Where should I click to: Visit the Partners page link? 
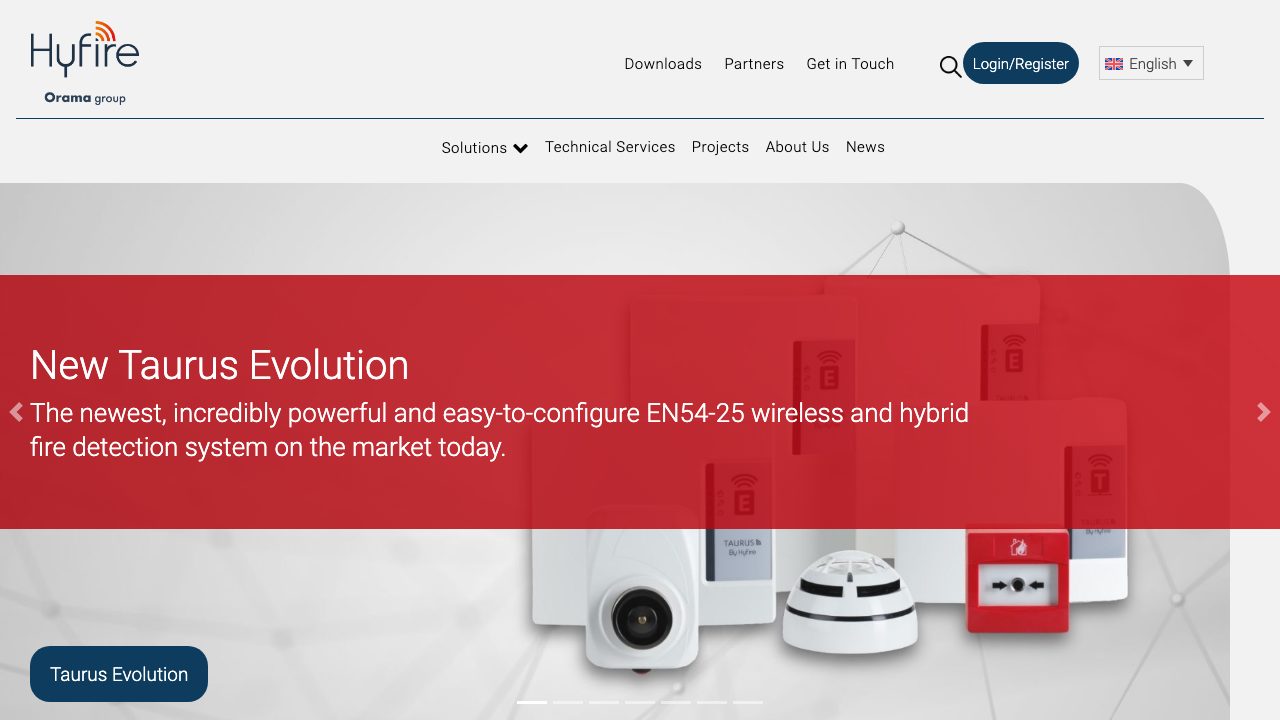[x=754, y=64]
